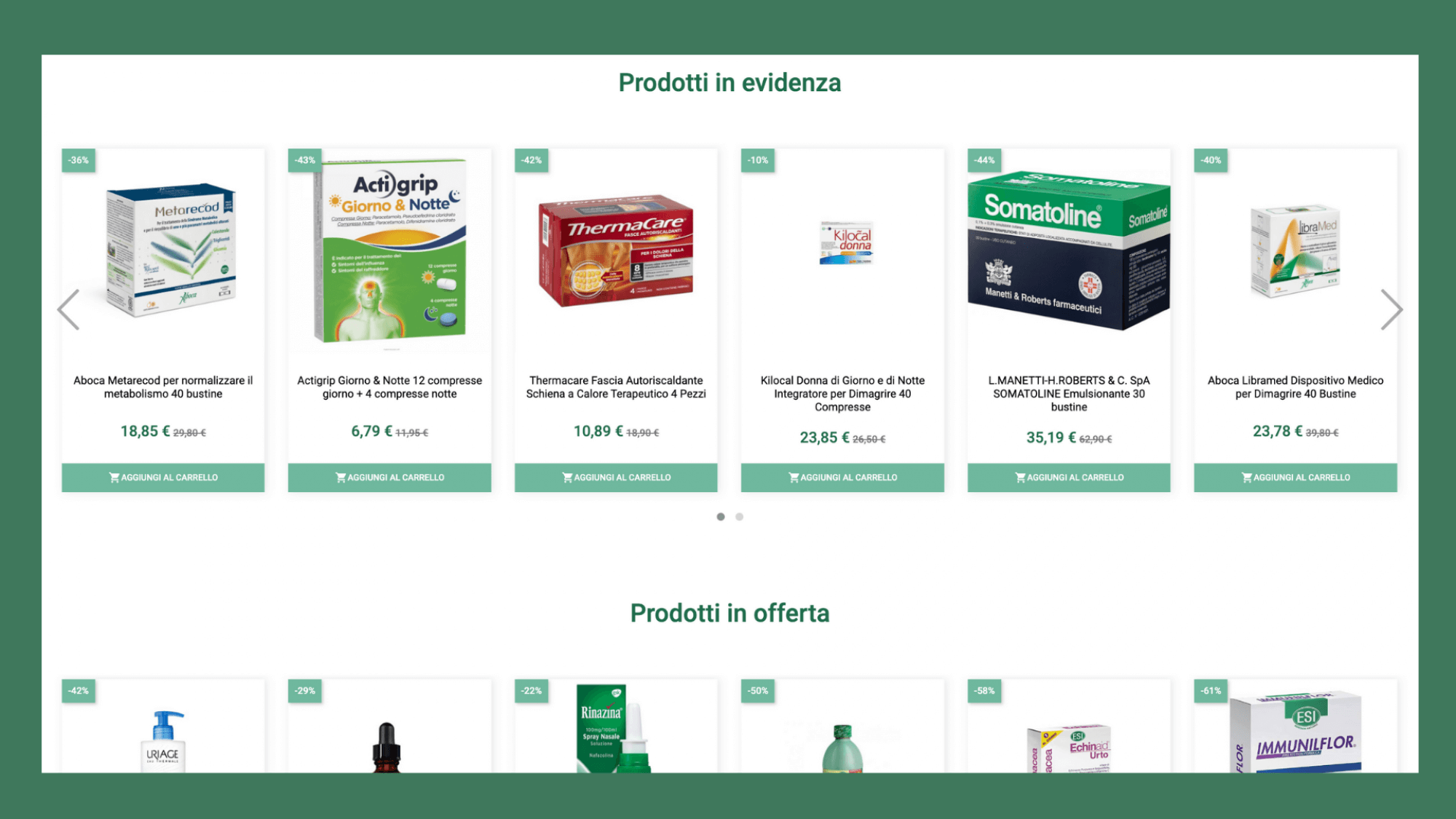
Task: Open Aboca Libramed Dispositivo Medico title
Action: 1295,387
